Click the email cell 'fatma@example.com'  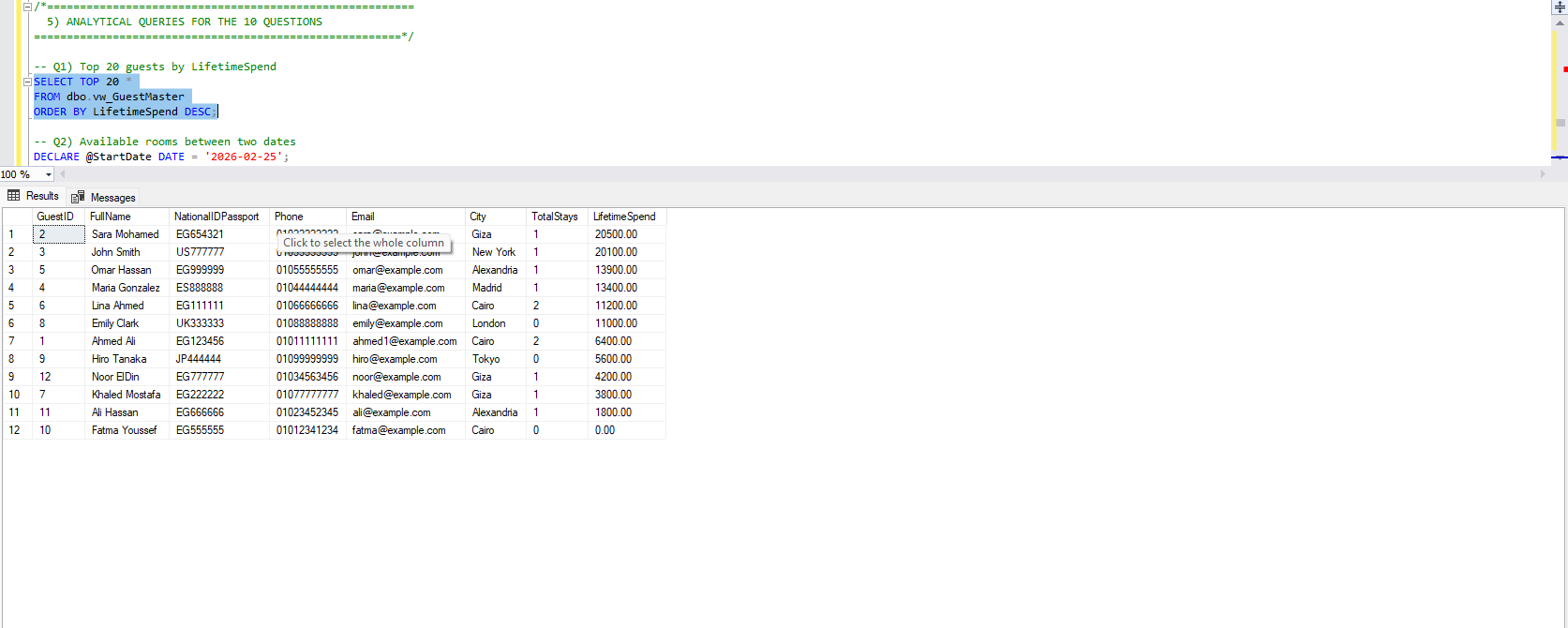(405, 430)
